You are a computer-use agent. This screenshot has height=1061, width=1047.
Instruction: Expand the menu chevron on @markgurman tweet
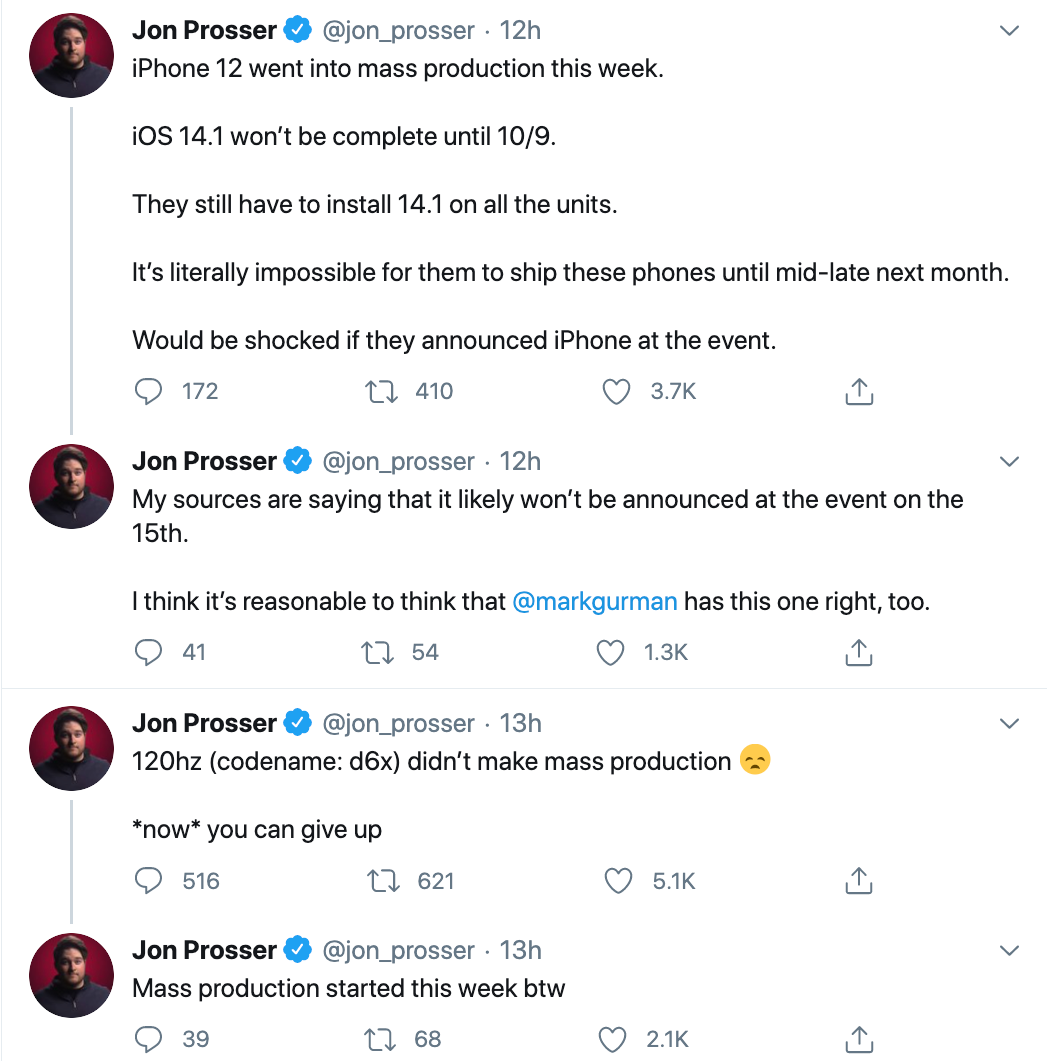tap(1009, 462)
